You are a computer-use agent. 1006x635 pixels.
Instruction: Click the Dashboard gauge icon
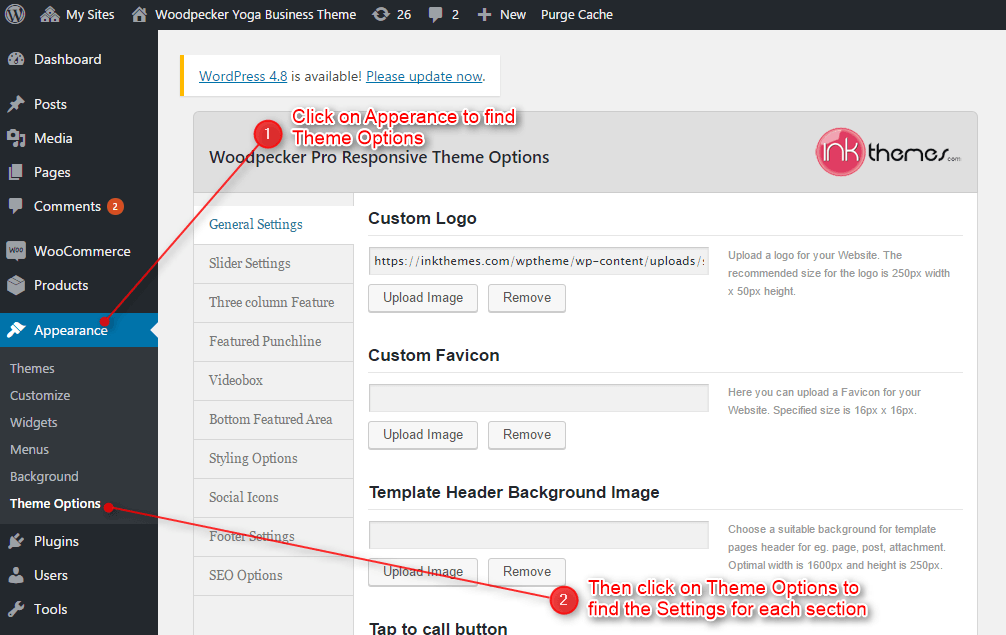tap(16, 59)
